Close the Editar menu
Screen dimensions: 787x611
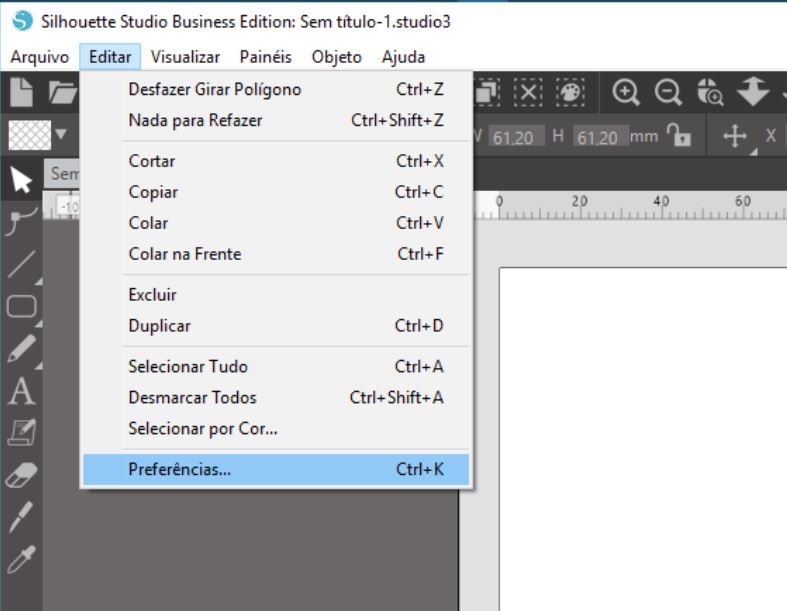(x=110, y=57)
